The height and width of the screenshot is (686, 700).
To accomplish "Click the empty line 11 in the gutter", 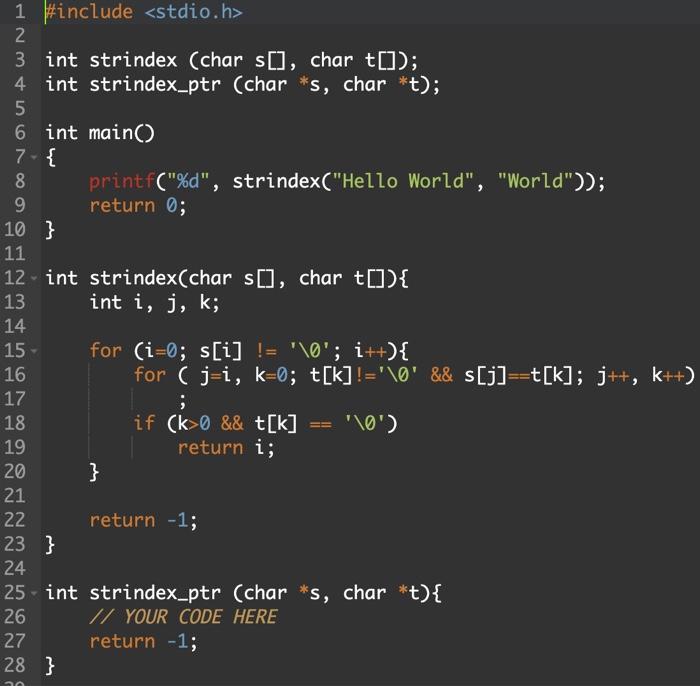I will (15, 254).
